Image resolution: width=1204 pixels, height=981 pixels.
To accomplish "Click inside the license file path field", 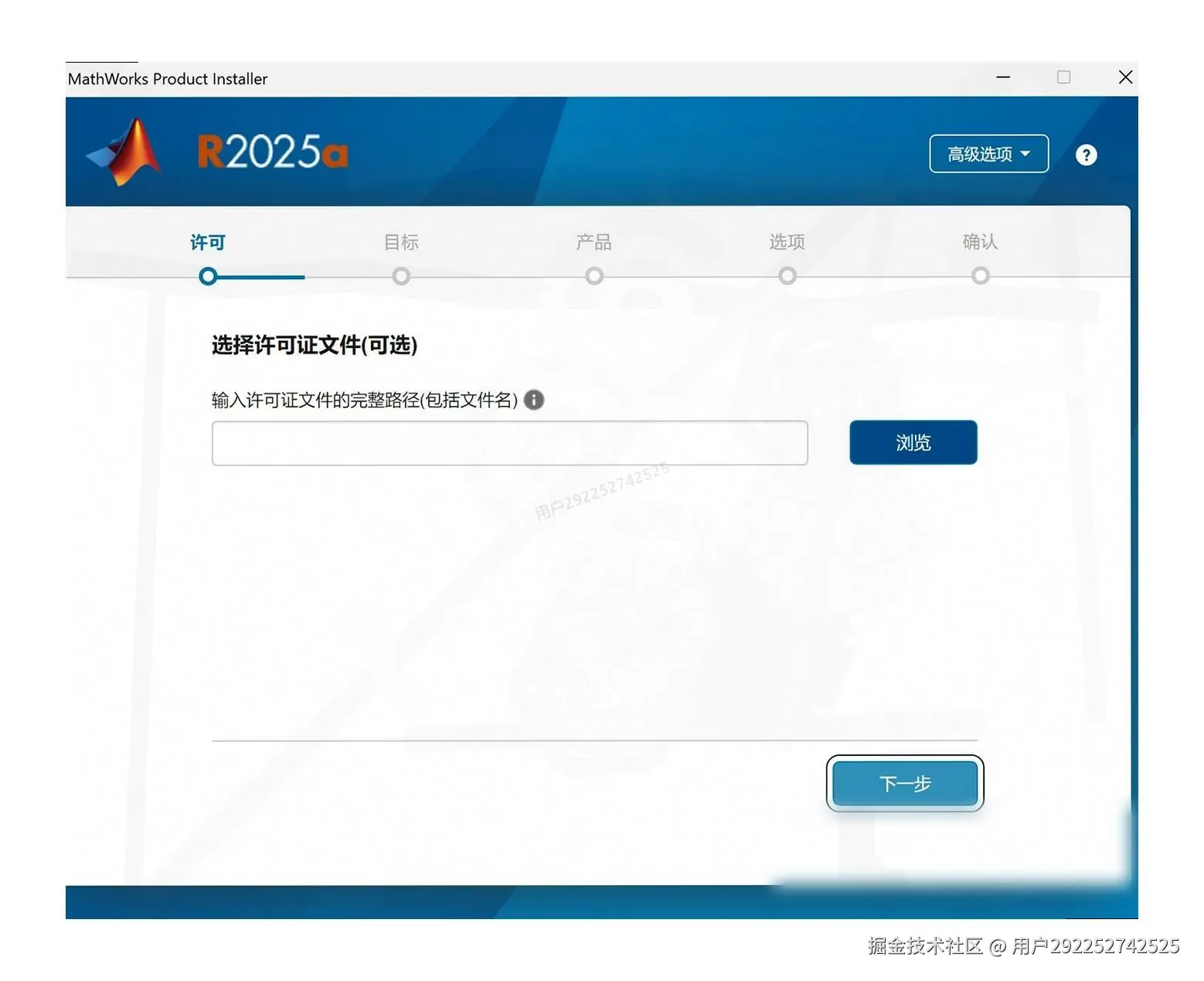I will pyautogui.click(x=509, y=442).
